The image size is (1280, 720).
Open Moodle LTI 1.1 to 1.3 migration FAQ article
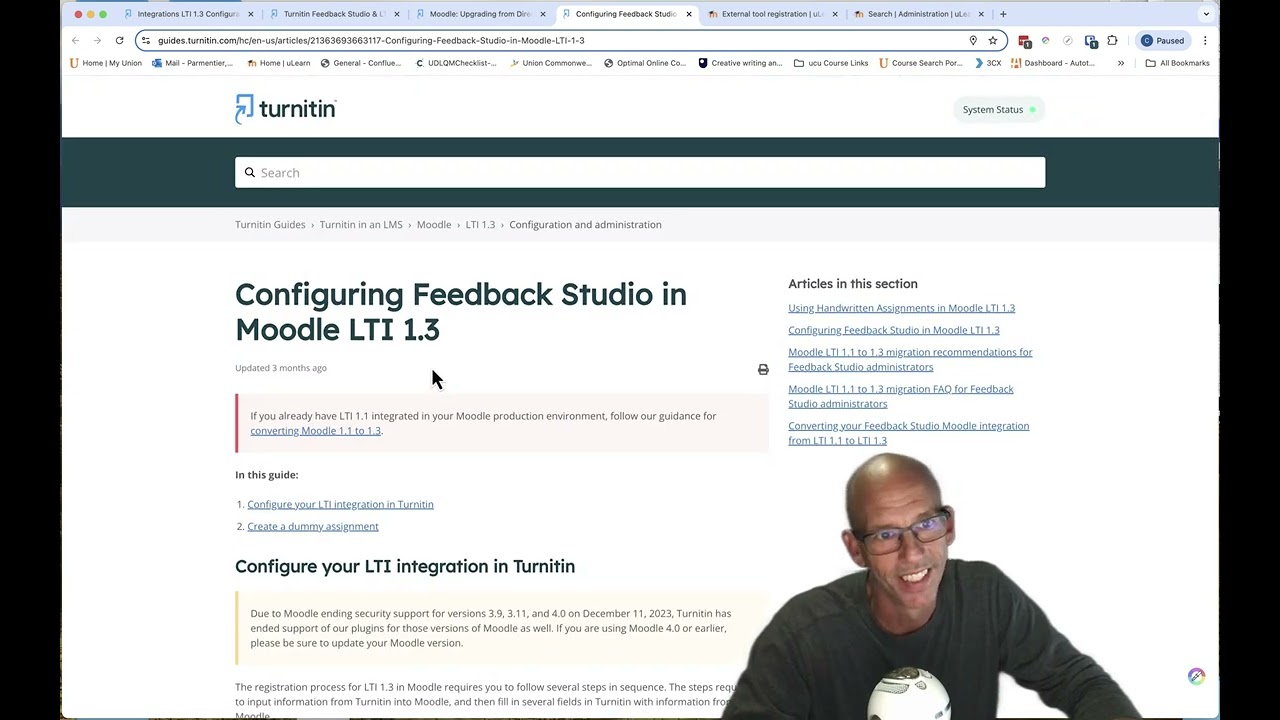(x=900, y=397)
